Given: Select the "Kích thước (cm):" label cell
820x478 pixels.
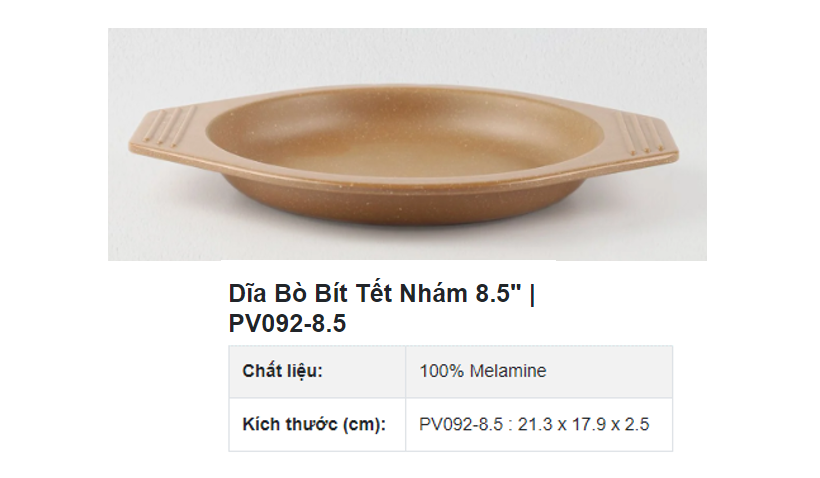Looking at the screenshot, I should (x=317, y=424).
